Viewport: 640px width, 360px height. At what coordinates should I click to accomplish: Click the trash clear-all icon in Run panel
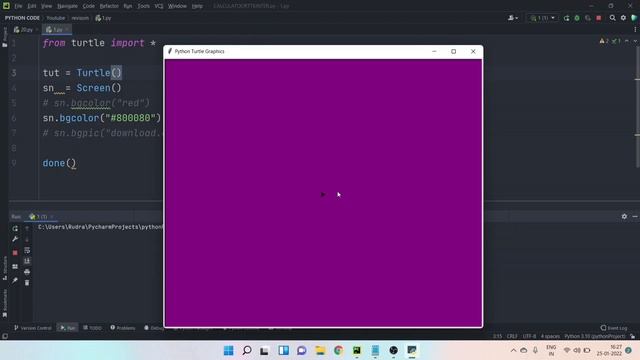coord(27,282)
